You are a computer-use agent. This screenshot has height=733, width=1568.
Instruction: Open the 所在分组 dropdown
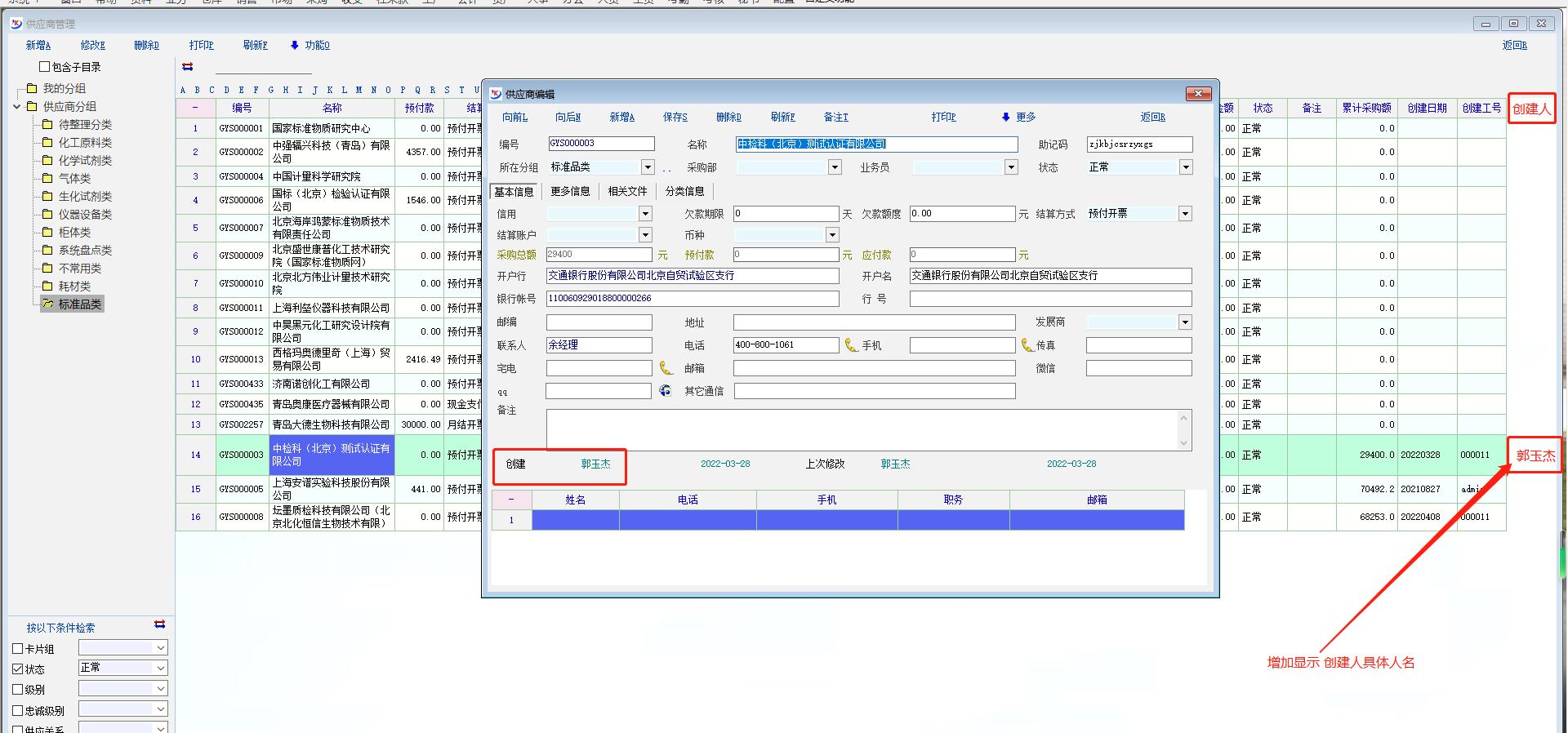click(x=648, y=167)
